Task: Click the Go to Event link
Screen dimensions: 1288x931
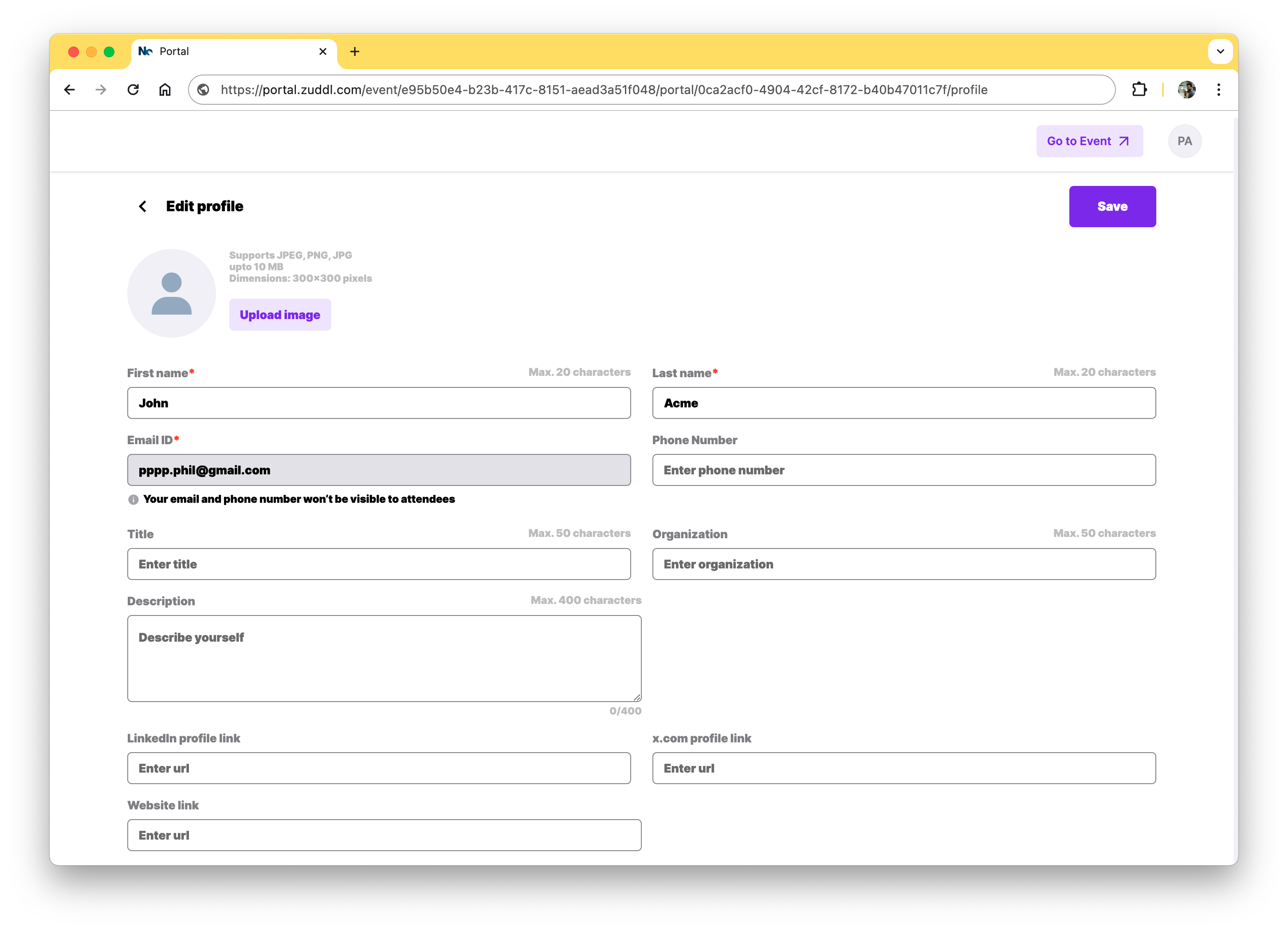Action: tap(1089, 141)
